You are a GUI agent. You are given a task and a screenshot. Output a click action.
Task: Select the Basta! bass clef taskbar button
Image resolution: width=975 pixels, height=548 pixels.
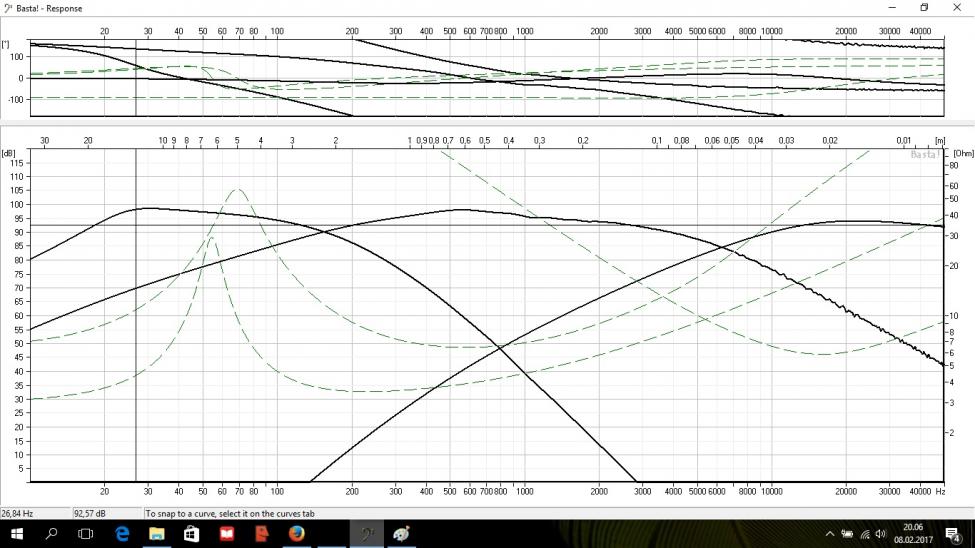tap(367, 534)
